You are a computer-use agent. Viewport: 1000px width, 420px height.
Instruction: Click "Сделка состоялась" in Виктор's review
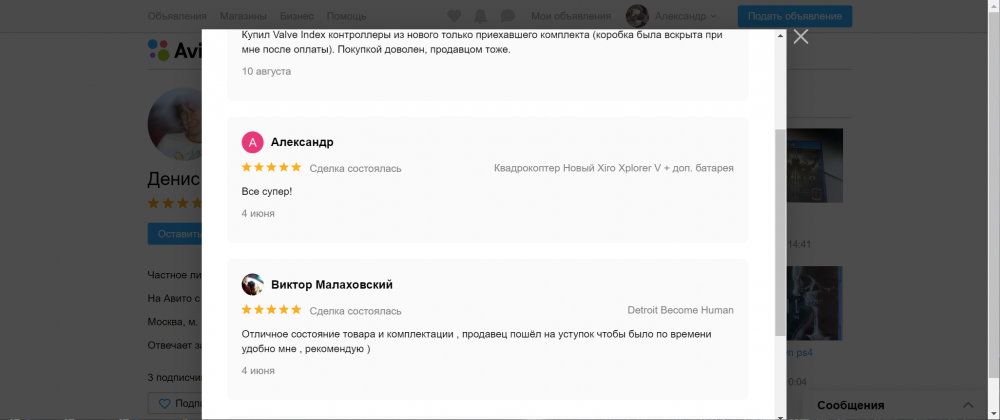point(355,310)
